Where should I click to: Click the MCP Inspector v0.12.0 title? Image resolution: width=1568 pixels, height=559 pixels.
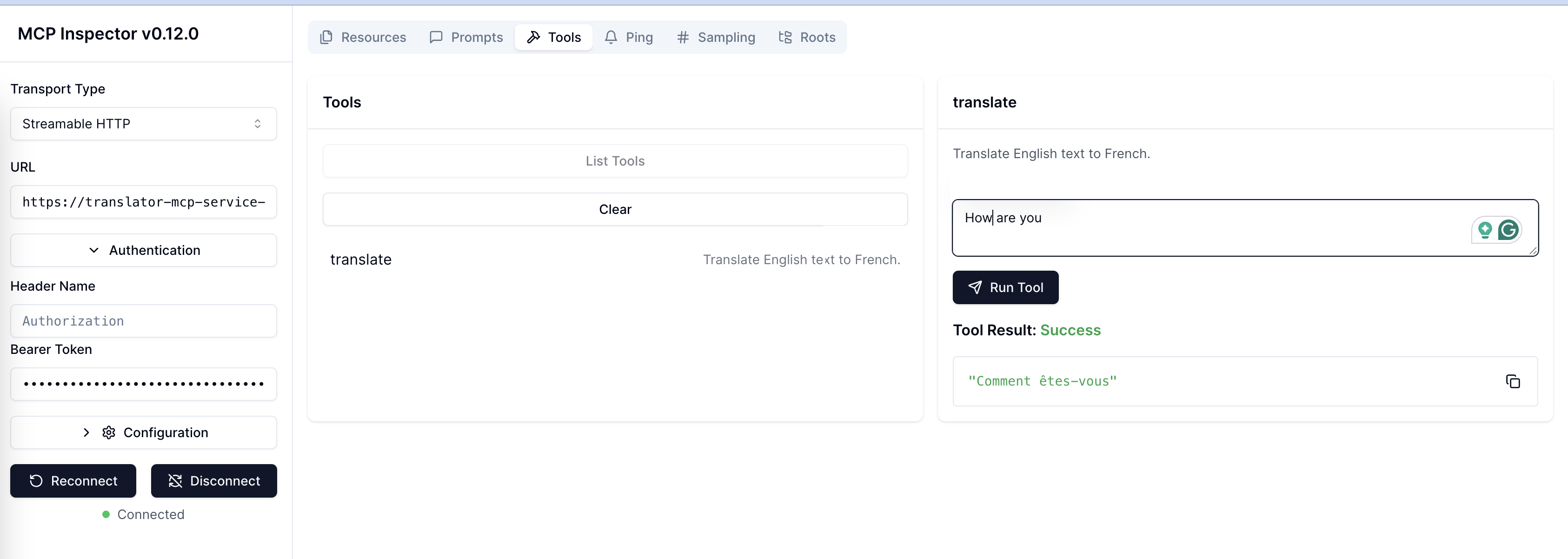point(108,33)
